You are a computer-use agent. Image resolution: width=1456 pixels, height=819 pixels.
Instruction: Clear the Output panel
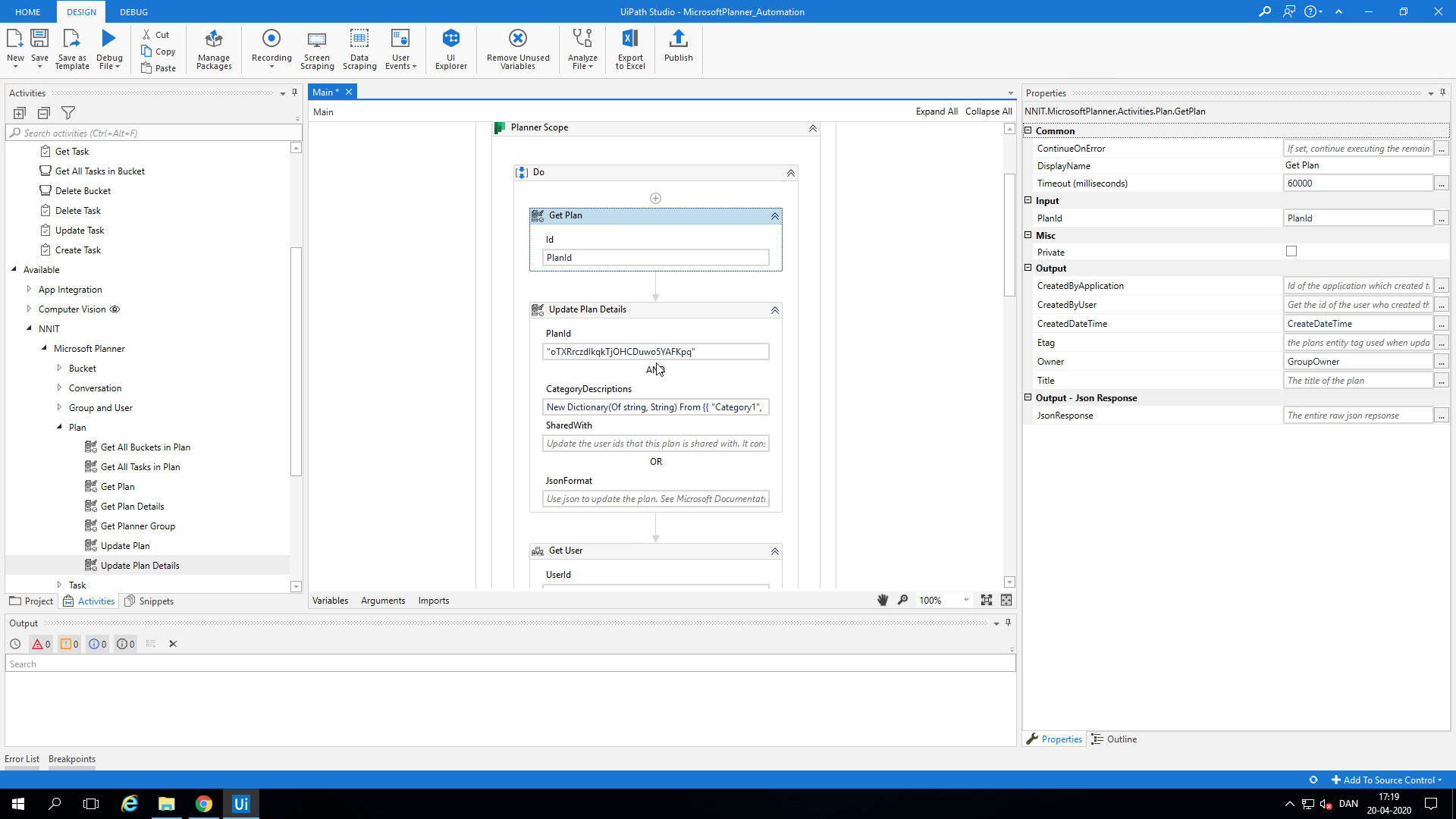tap(173, 644)
